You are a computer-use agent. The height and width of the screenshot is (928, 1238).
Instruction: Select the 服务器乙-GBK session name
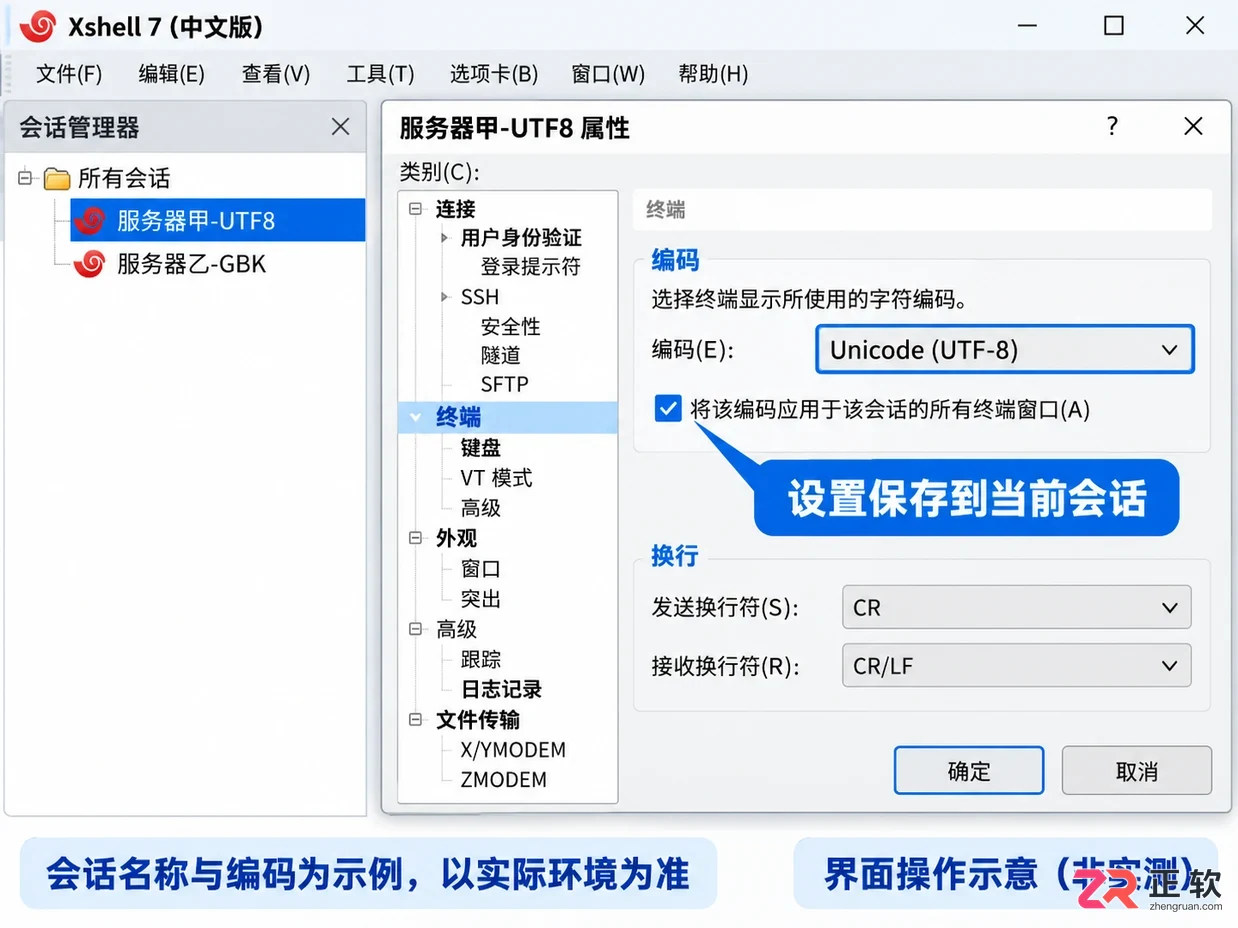click(x=192, y=264)
